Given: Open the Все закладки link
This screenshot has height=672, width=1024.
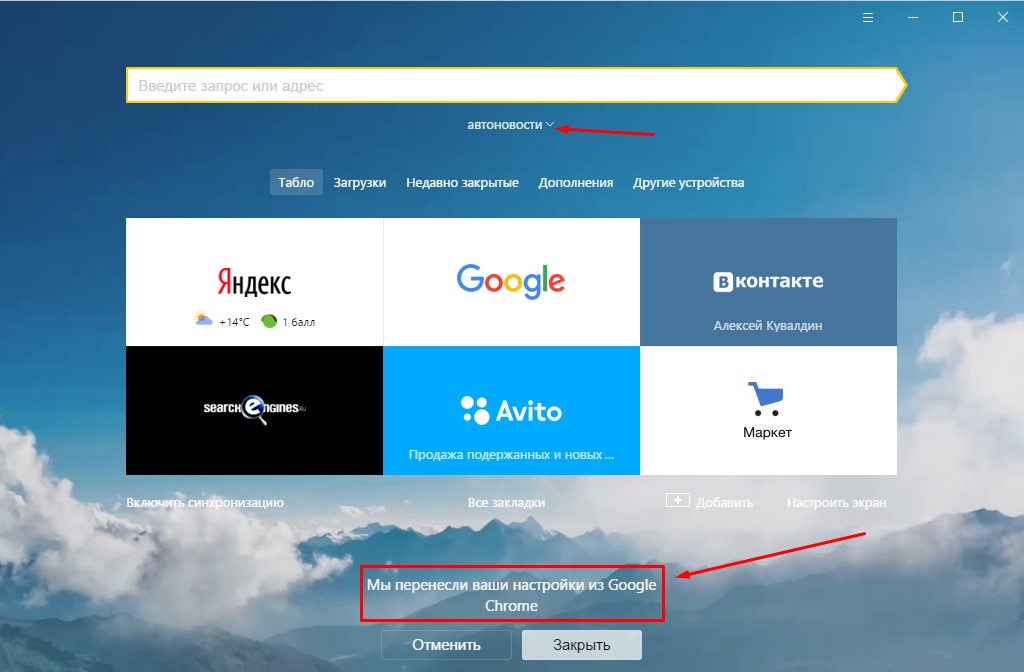Looking at the screenshot, I should click(506, 503).
